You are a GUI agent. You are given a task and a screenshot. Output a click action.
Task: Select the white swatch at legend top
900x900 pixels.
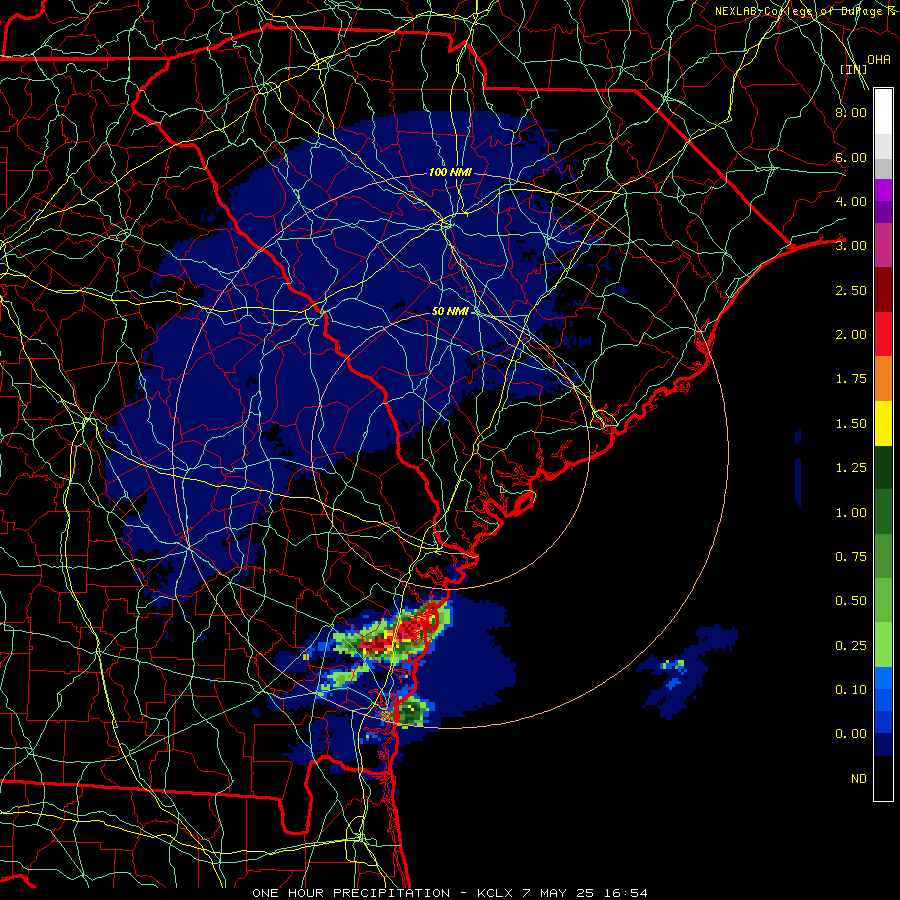click(x=883, y=112)
